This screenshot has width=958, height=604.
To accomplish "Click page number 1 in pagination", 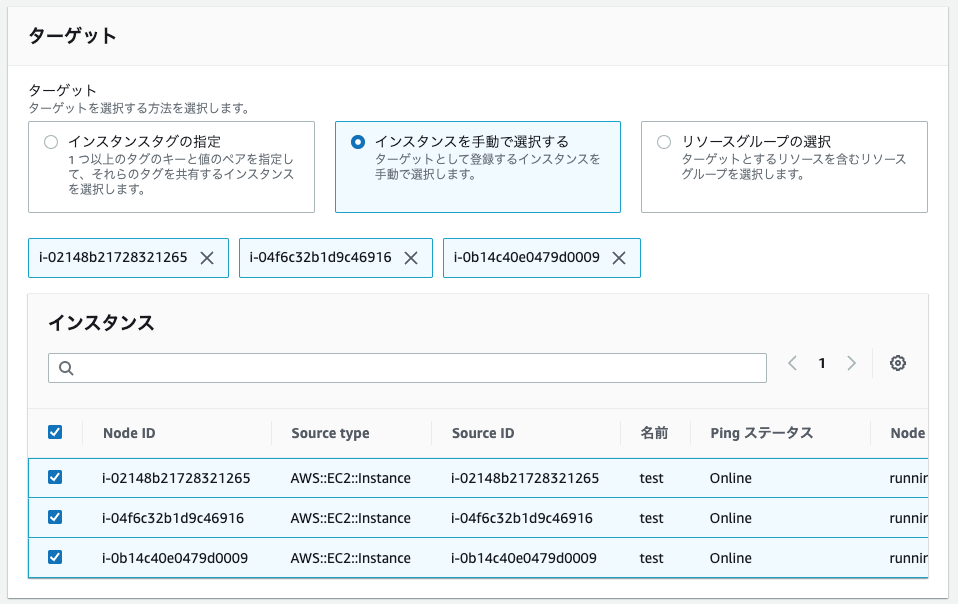I will [x=821, y=363].
